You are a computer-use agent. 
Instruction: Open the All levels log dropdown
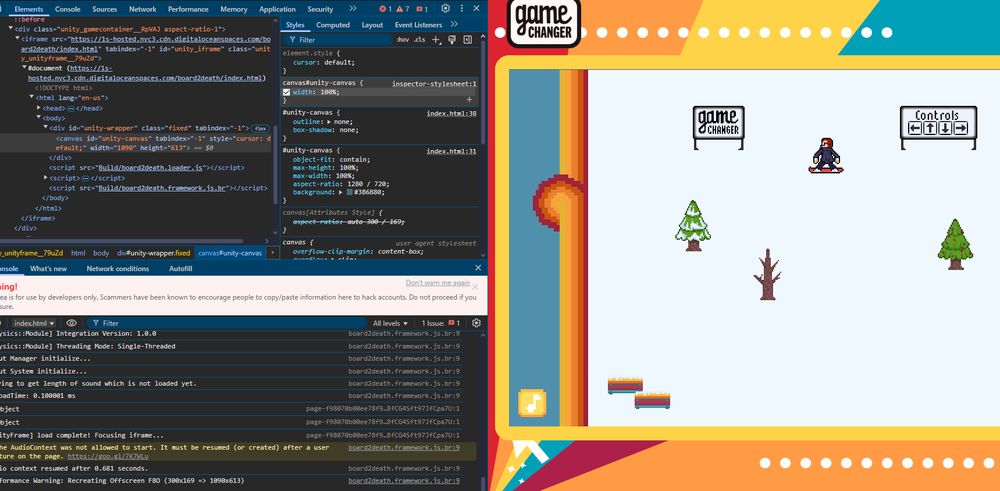coord(390,323)
